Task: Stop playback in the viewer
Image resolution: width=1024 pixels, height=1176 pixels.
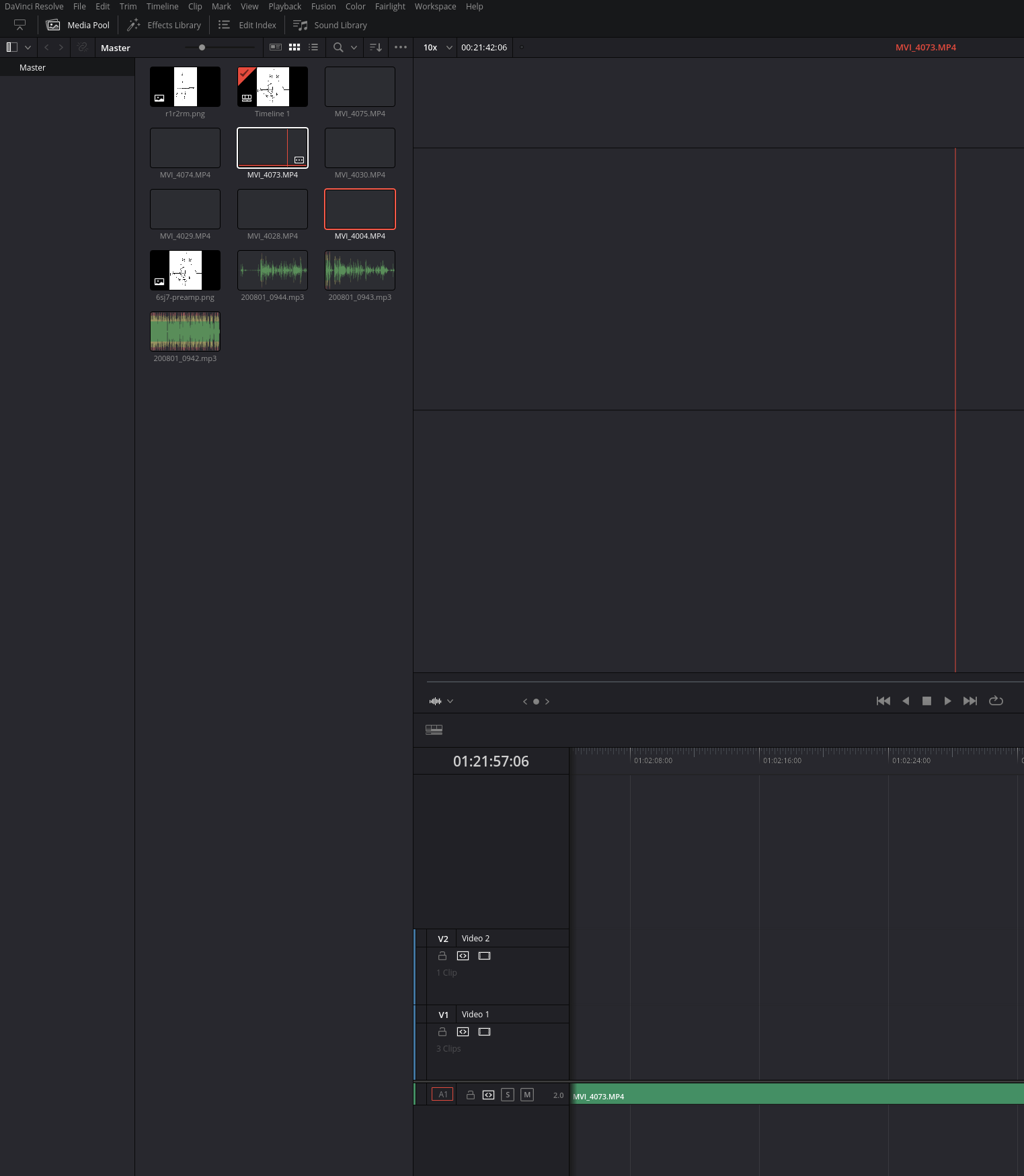Action: [x=927, y=701]
